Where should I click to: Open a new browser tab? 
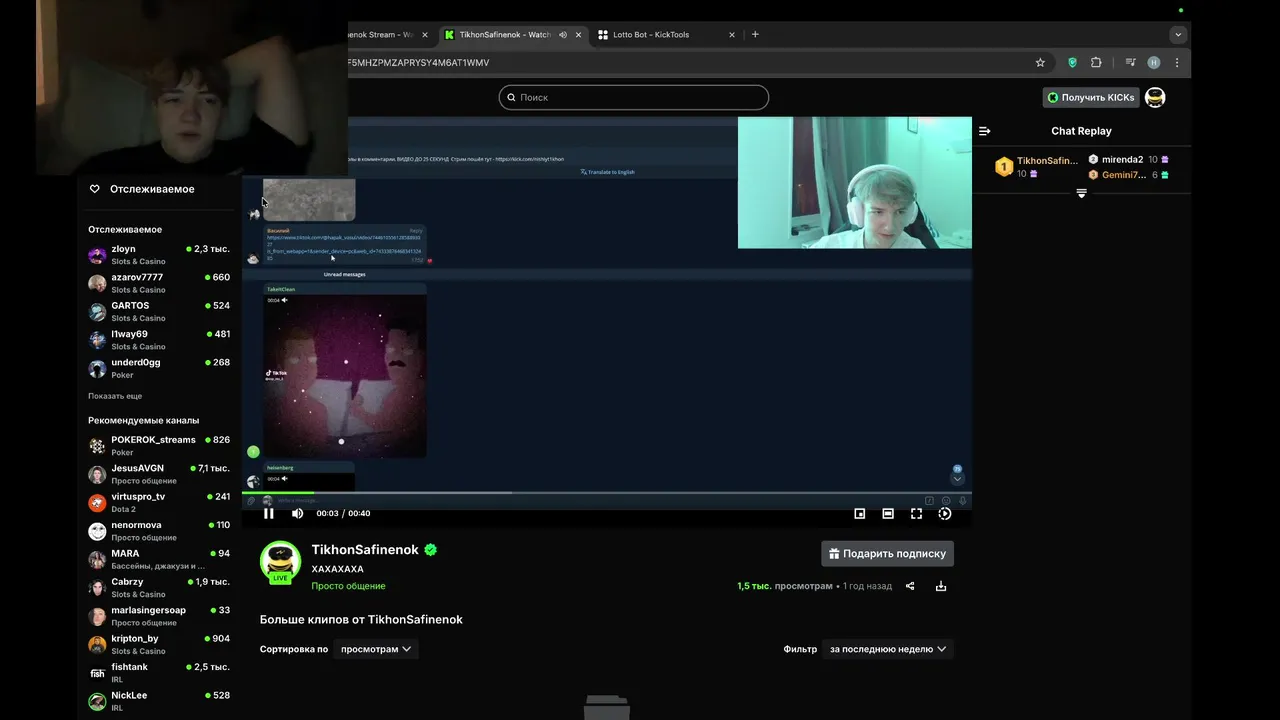pos(755,34)
